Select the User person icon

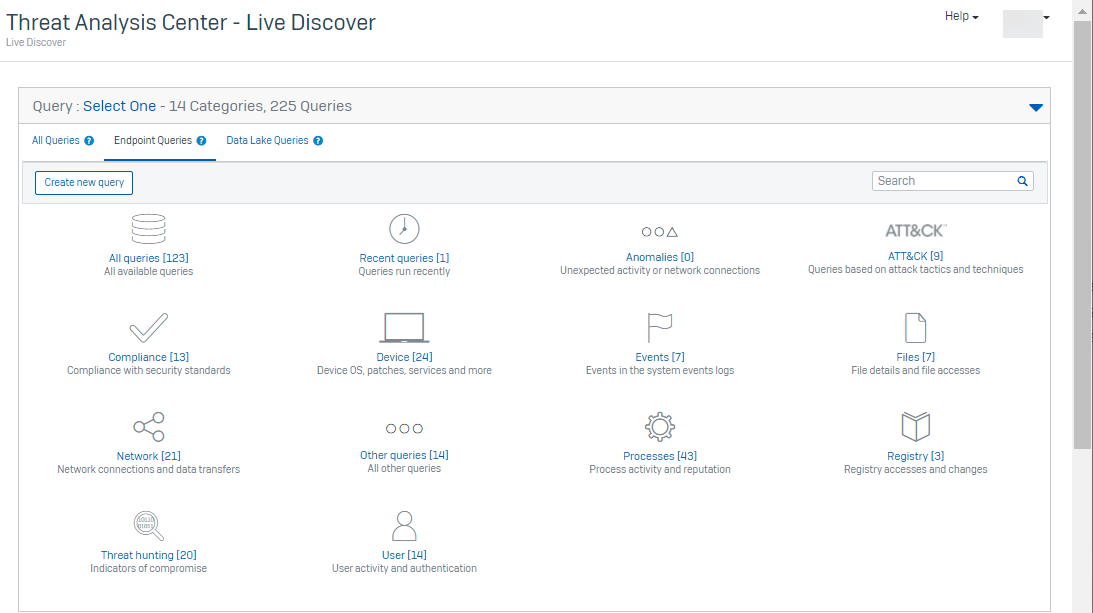404,526
